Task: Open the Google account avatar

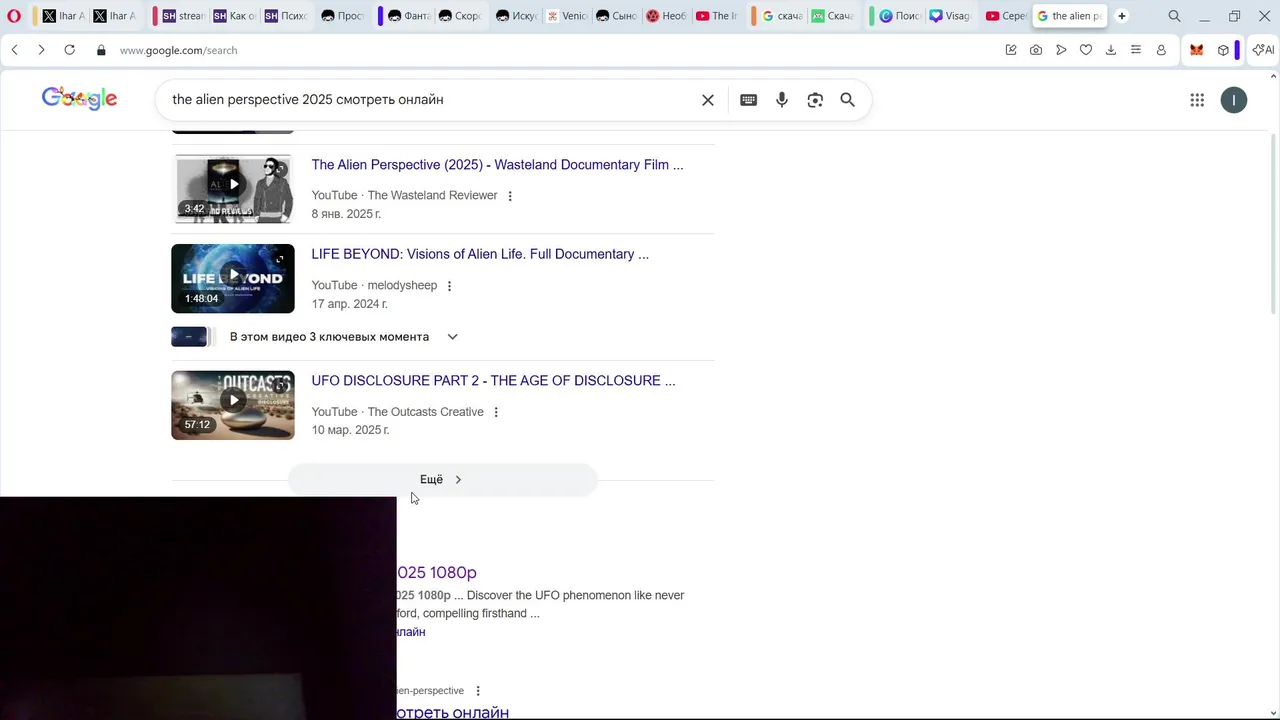Action: [1234, 100]
